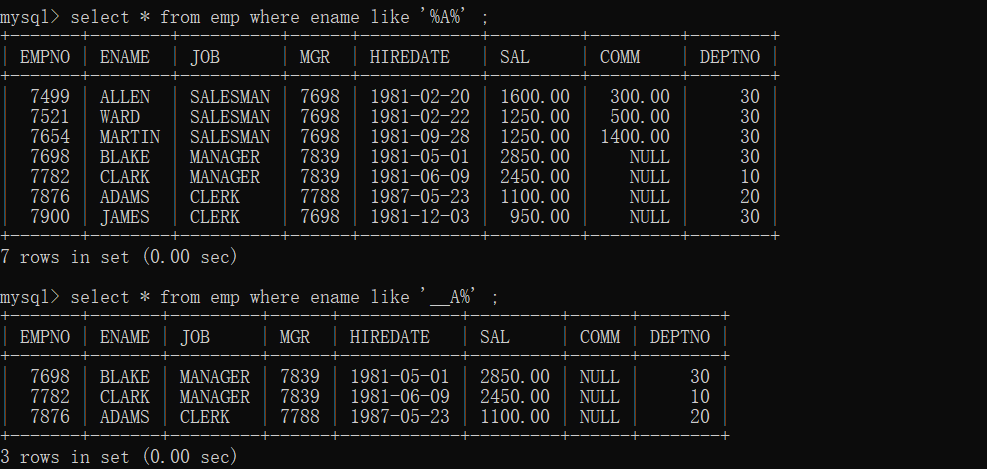Click ALLEN's salary value 1600.00
The height and width of the screenshot is (469, 987).
[x=535, y=97]
